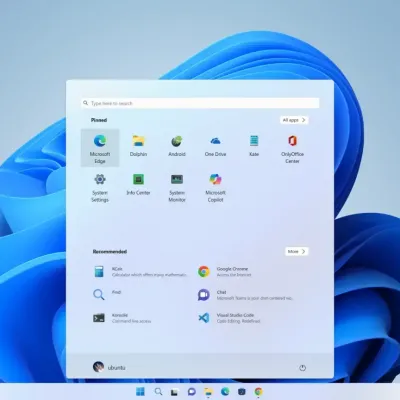Expand the All apps list
400x400 pixels.
coord(294,120)
